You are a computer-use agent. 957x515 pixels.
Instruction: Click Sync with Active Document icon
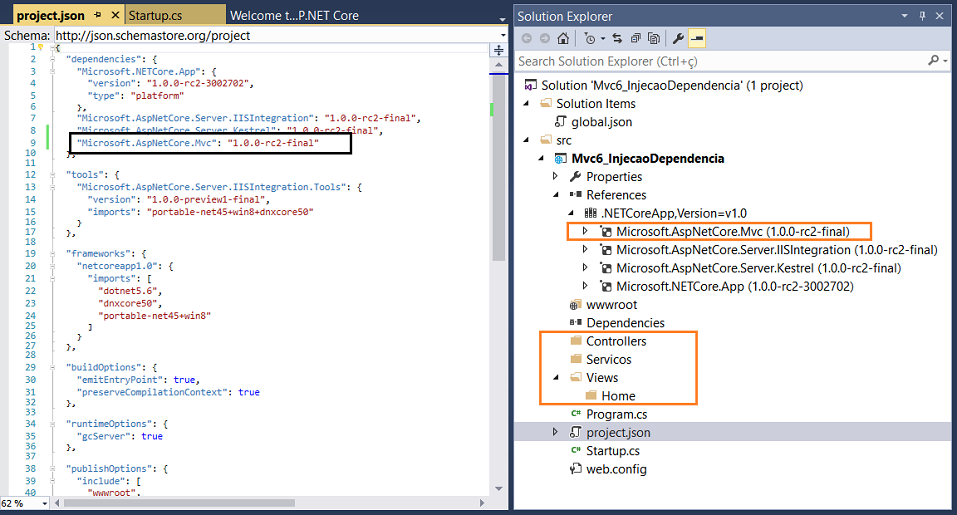click(617, 38)
